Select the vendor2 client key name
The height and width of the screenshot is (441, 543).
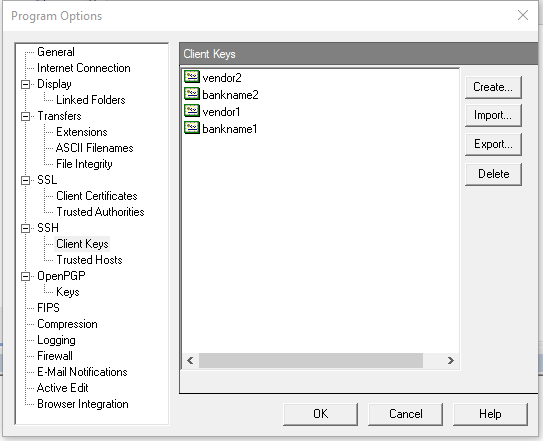click(x=222, y=78)
